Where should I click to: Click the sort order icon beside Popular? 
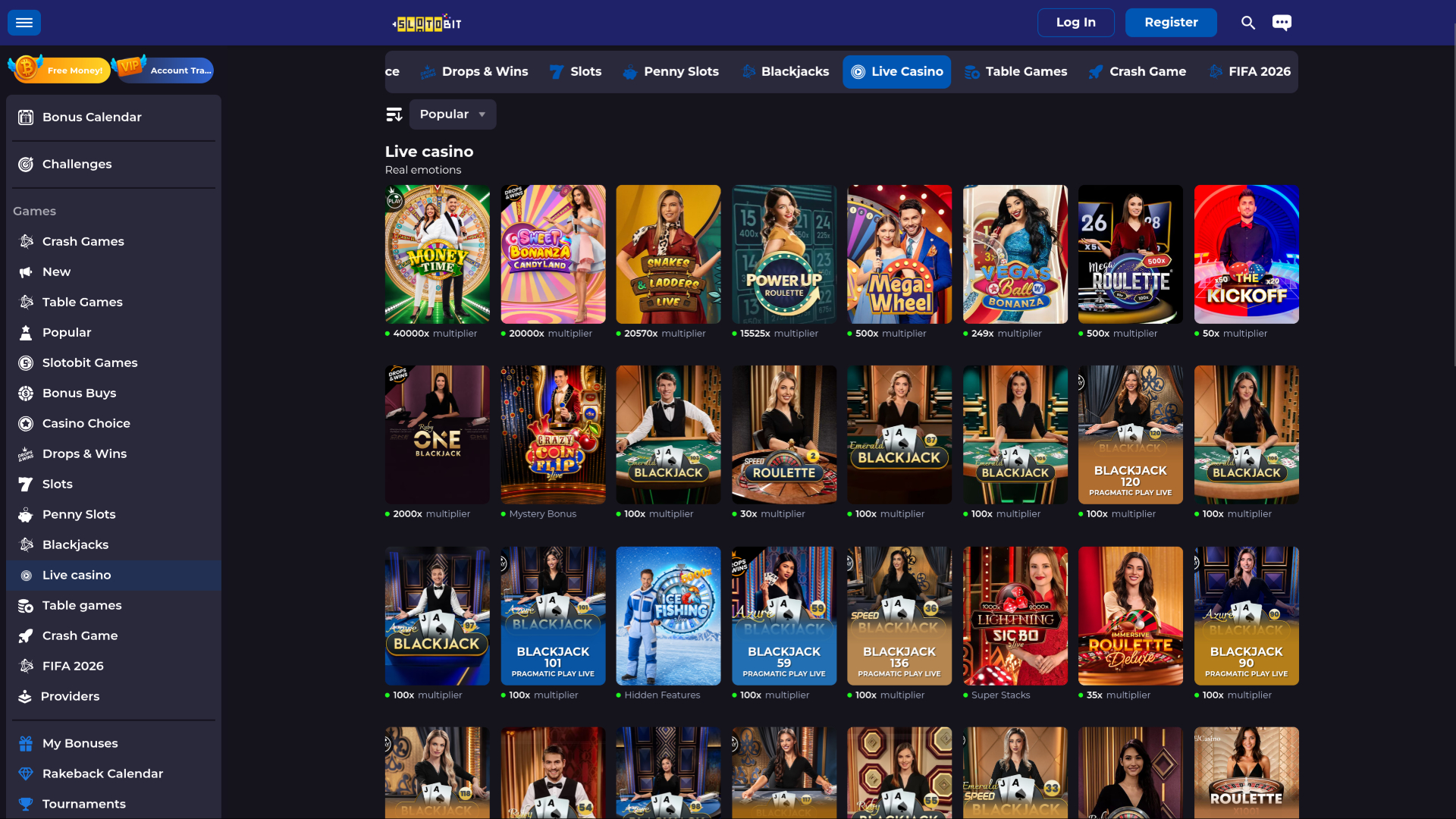tap(394, 115)
